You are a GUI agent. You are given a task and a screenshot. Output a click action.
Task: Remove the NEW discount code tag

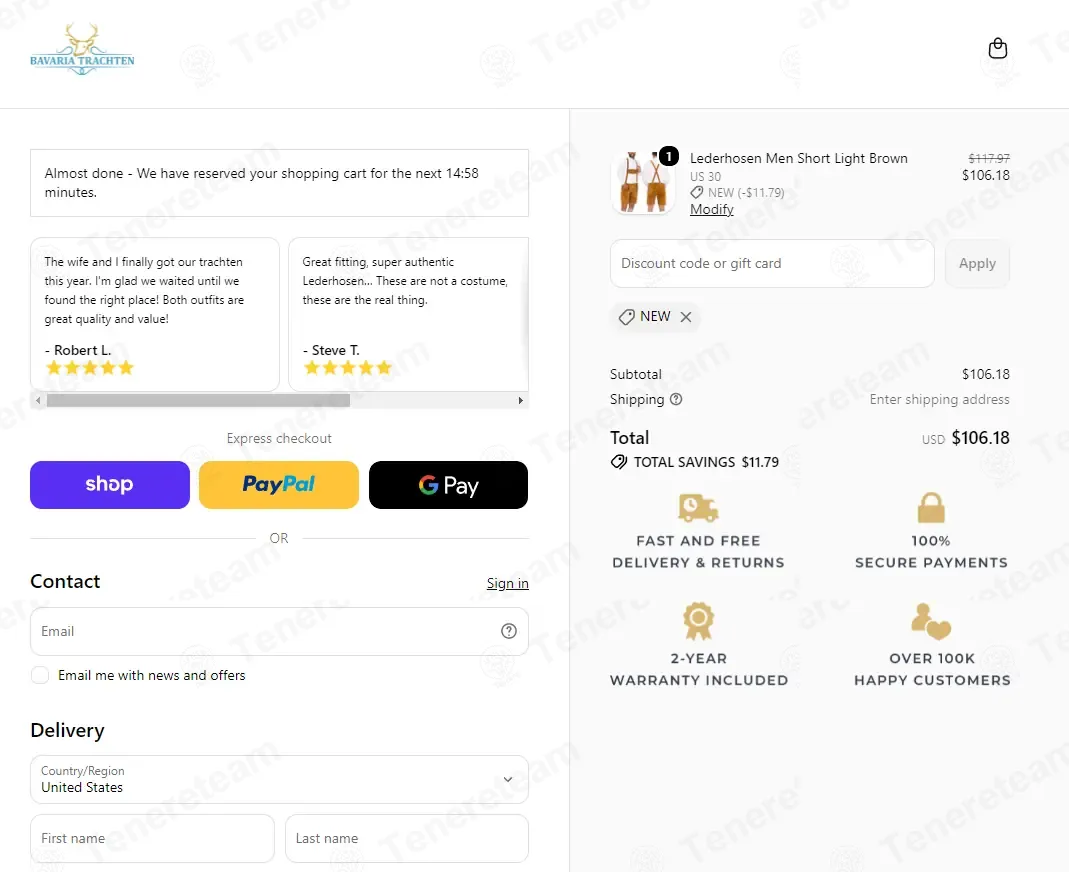[x=686, y=317]
